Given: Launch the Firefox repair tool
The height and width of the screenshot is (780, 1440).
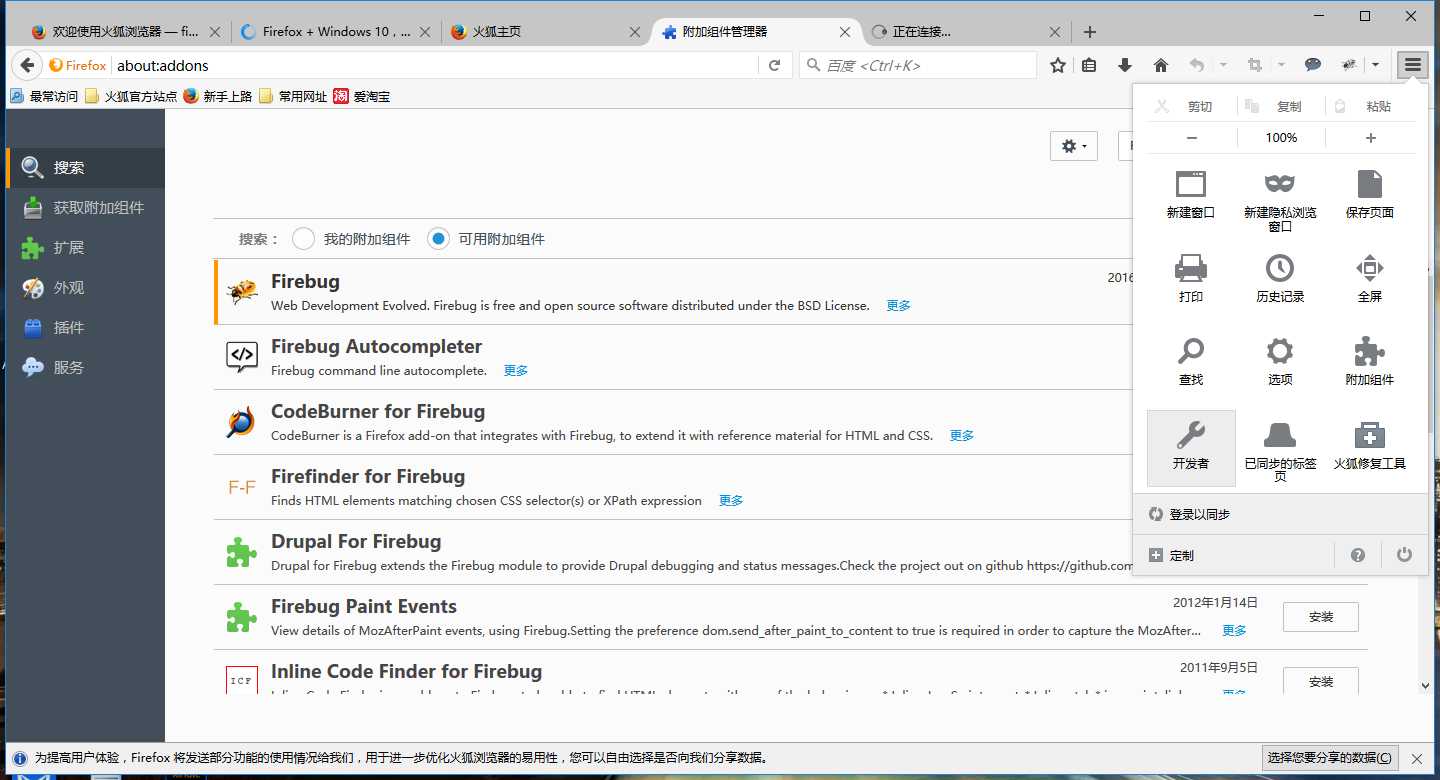Looking at the screenshot, I should coord(1369,446).
